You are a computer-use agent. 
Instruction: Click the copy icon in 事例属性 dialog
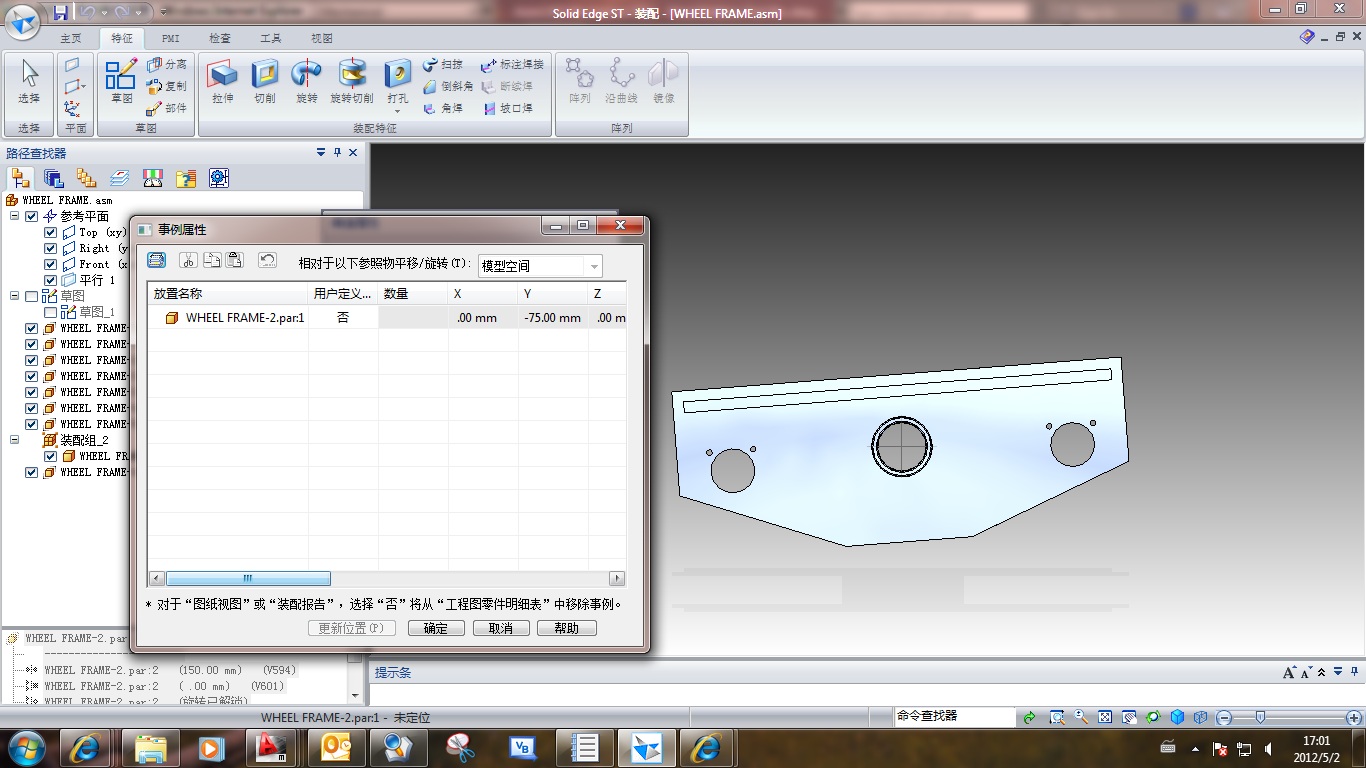pos(211,260)
